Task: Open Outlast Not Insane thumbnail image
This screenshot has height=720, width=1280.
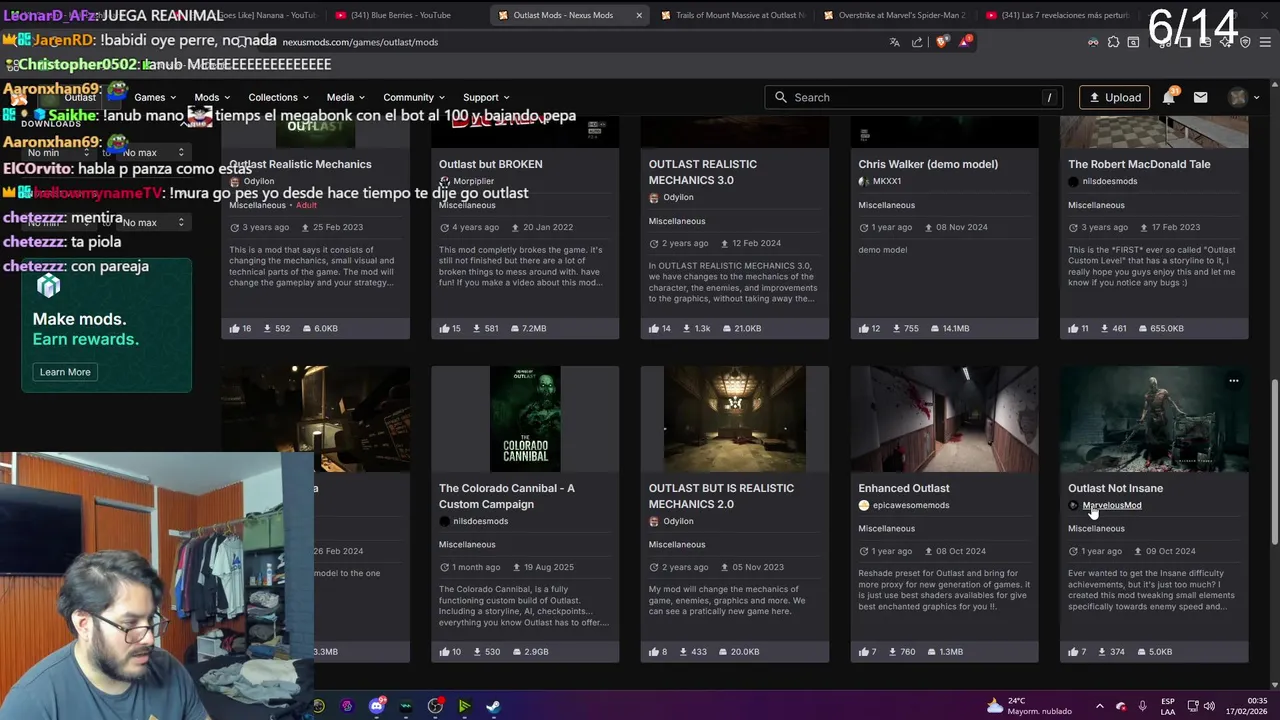Action: [1154, 419]
